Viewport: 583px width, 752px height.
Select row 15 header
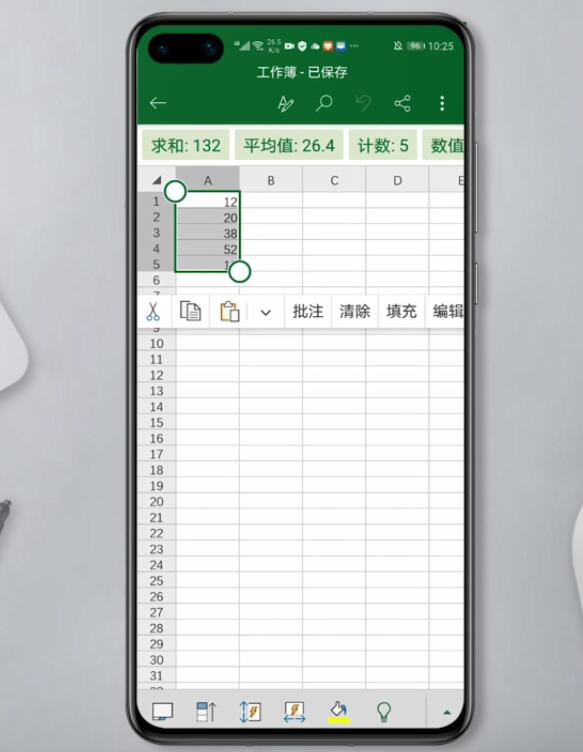click(156, 423)
